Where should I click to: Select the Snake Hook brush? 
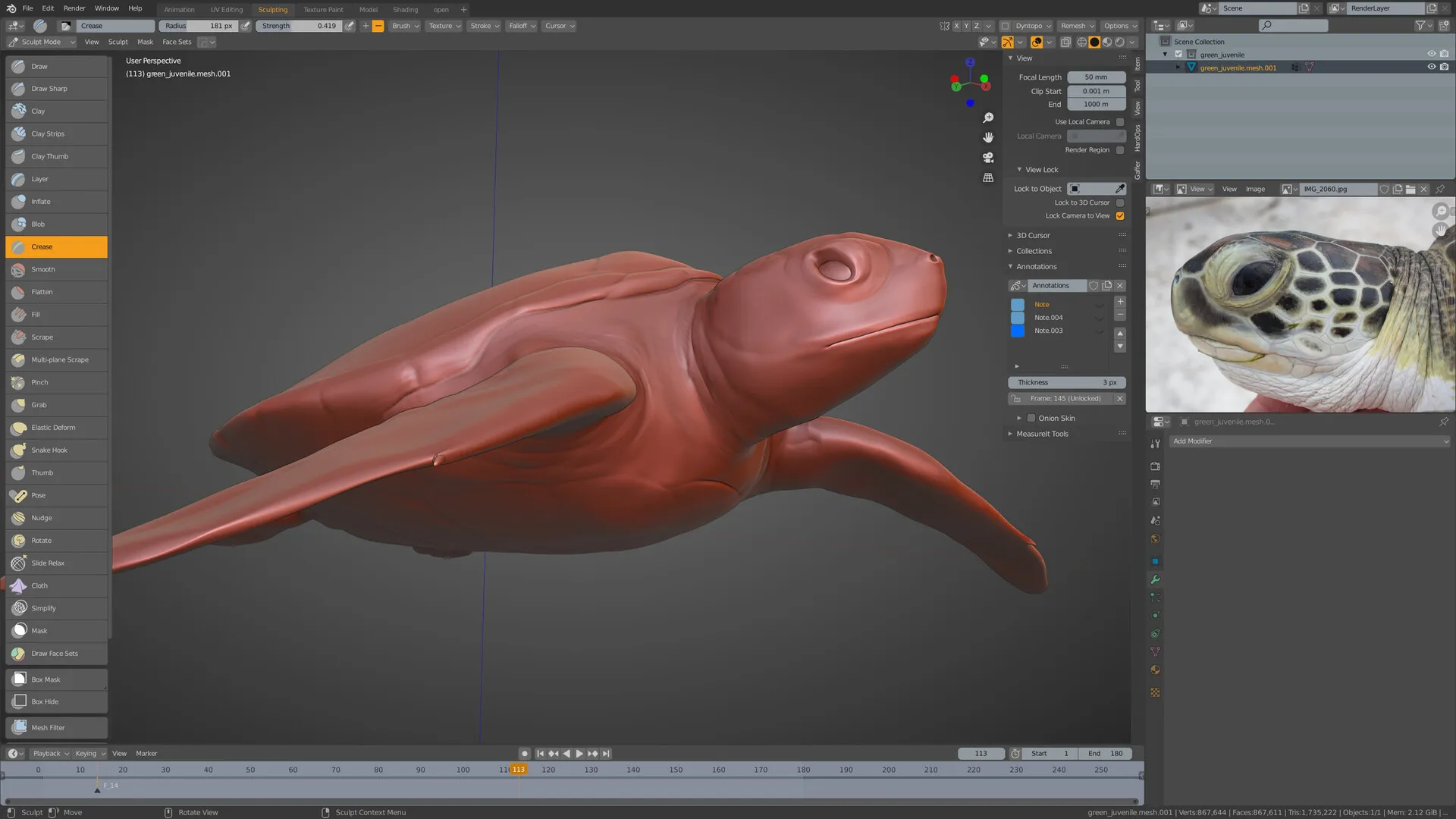(56, 450)
